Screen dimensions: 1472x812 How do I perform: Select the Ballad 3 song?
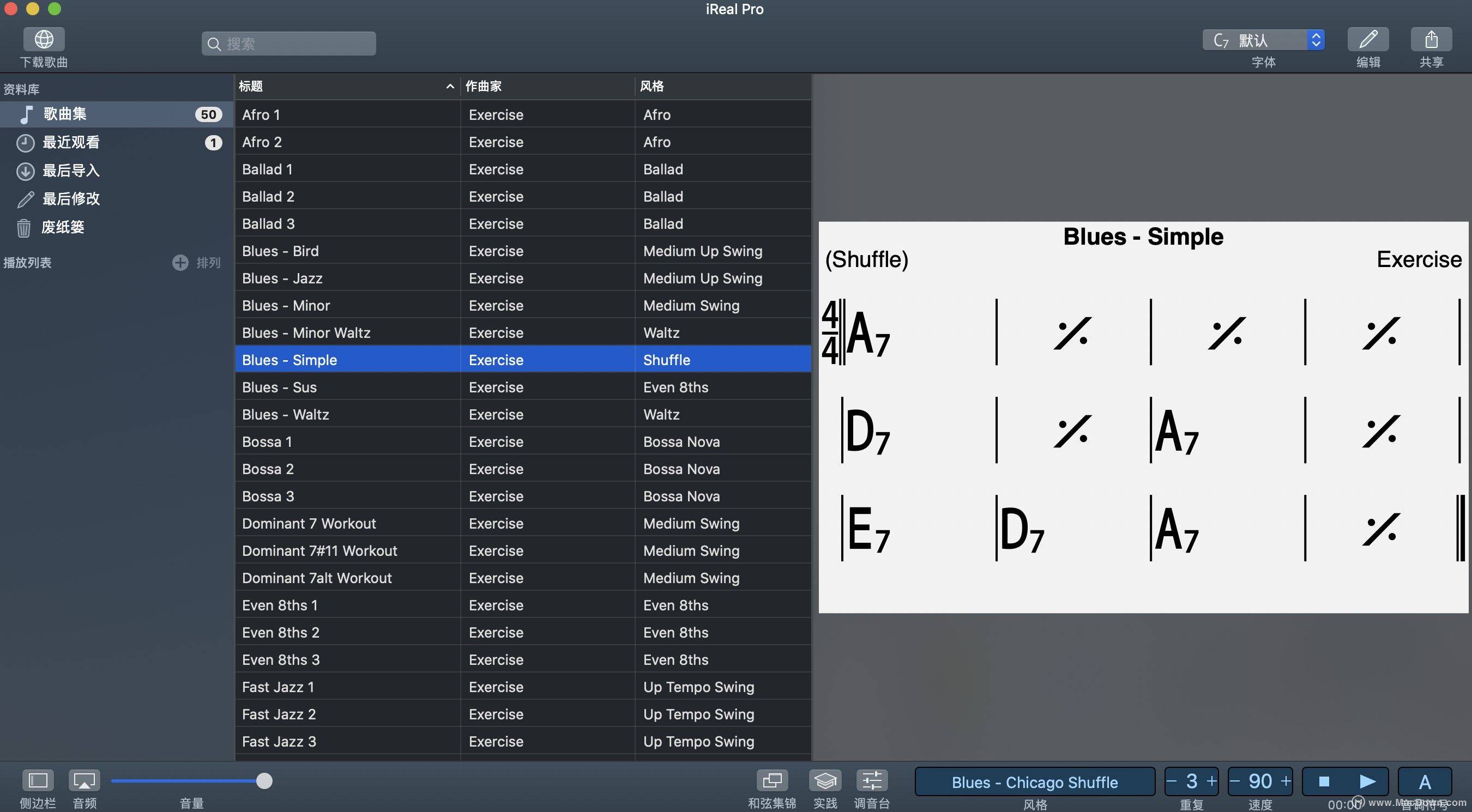pos(523,224)
